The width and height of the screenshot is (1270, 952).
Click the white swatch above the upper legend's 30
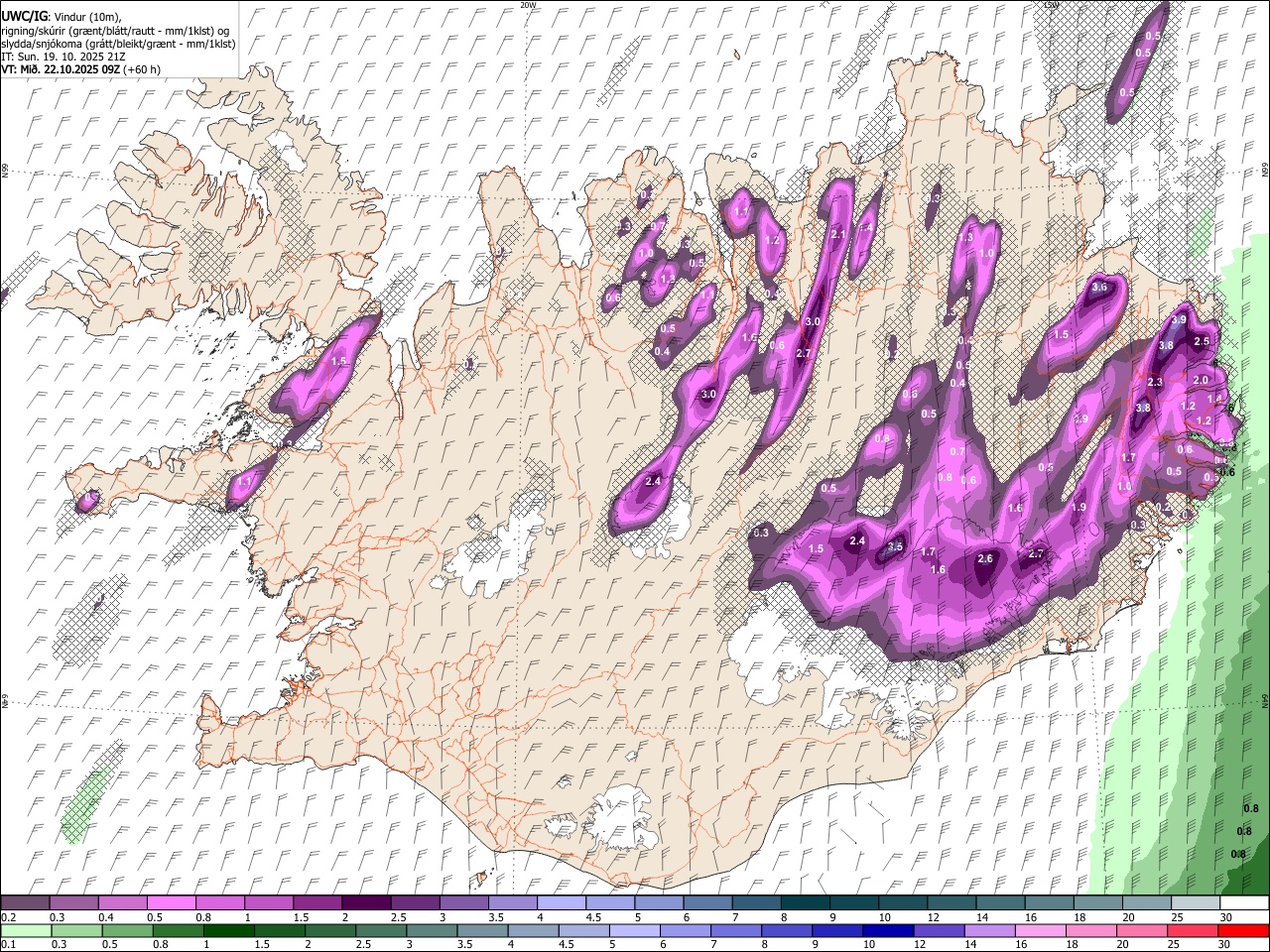[x=1244, y=902]
